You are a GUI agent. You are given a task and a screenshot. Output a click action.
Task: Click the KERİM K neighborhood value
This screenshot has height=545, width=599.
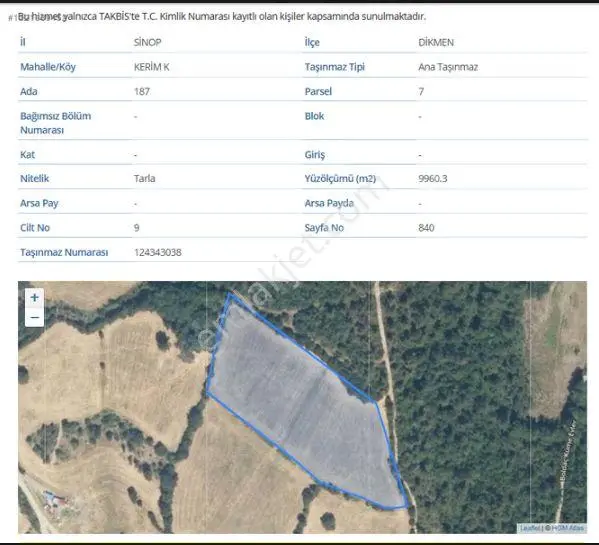151,67
